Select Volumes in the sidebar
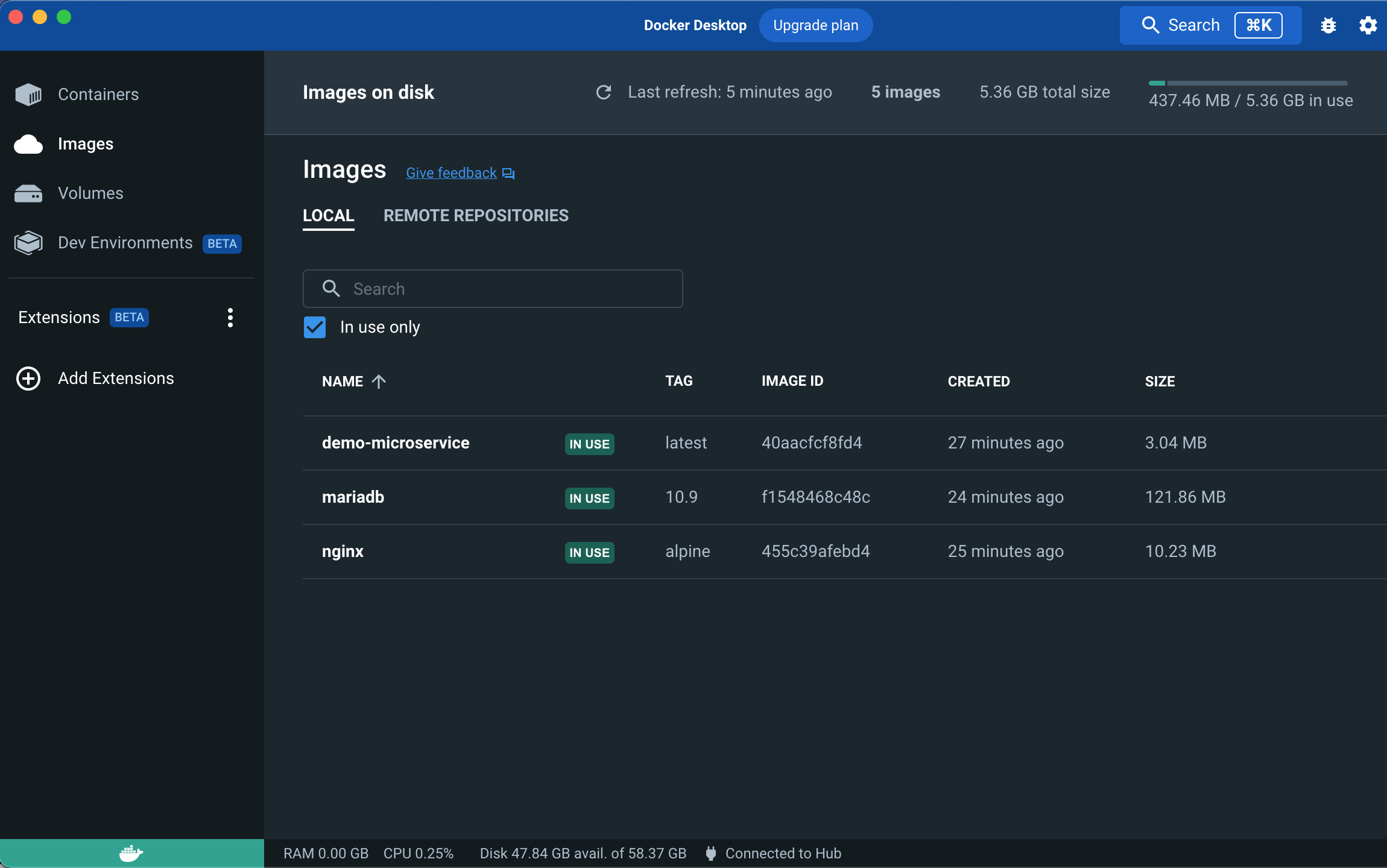Image resolution: width=1387 pixels, height=868 pixels. click(x=90, y=193)
